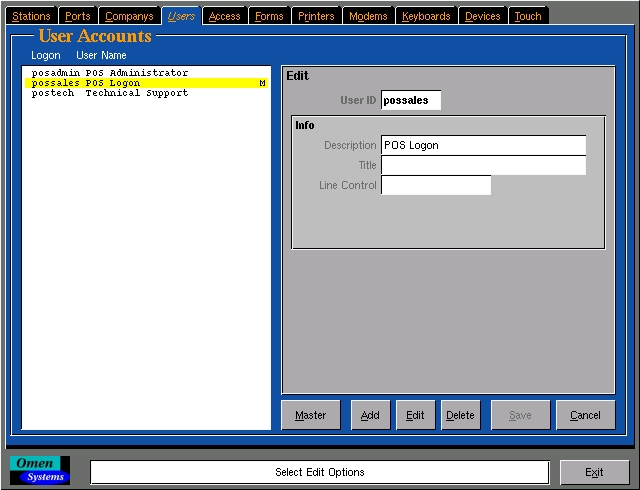Screen dimensions: 640x490
Task: Click the Edit button
Action: (x=415, y=415)
